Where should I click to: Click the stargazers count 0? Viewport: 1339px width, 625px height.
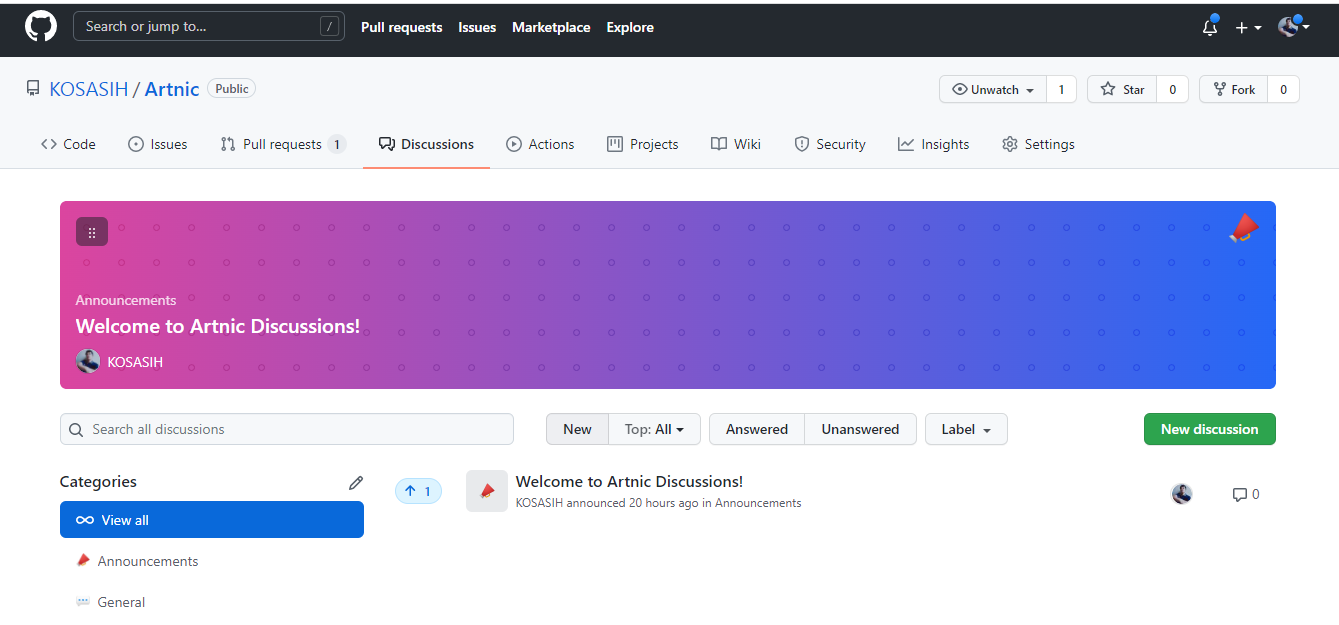pos(1172,89)
